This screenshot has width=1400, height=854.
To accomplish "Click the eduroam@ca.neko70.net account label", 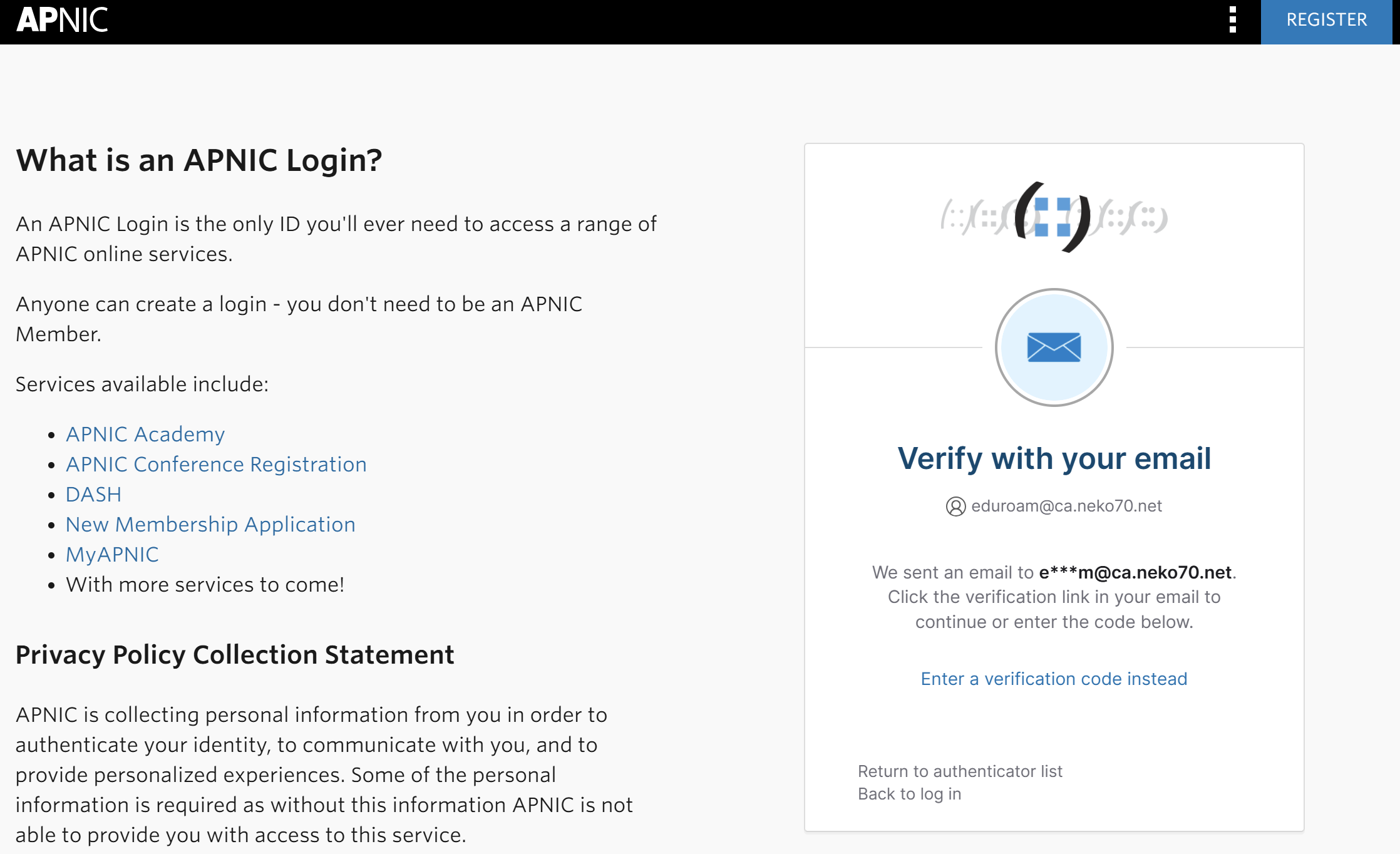I will (x=1066, y=507).
